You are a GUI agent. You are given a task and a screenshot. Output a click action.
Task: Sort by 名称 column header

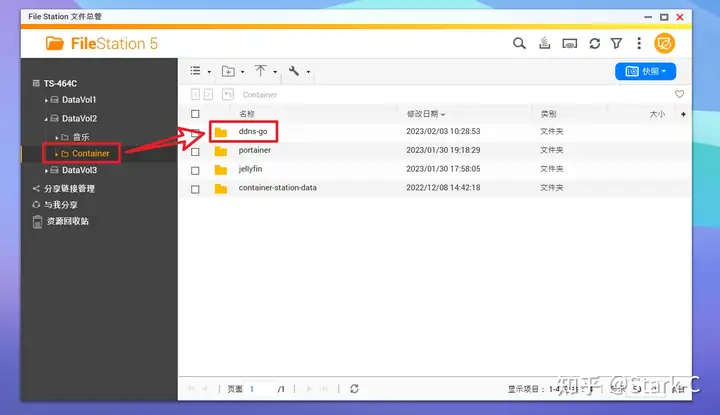[247, 114]
